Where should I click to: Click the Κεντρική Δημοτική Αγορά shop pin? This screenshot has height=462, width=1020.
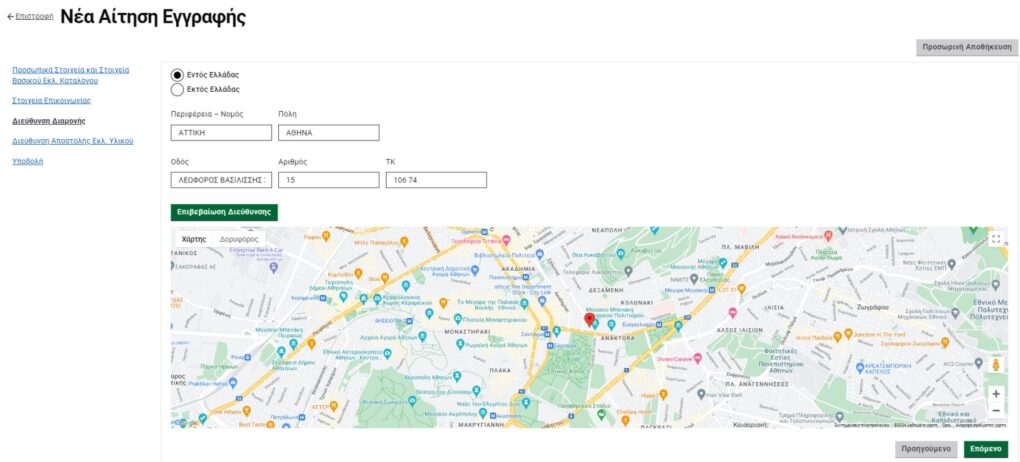tap(475, 269)
